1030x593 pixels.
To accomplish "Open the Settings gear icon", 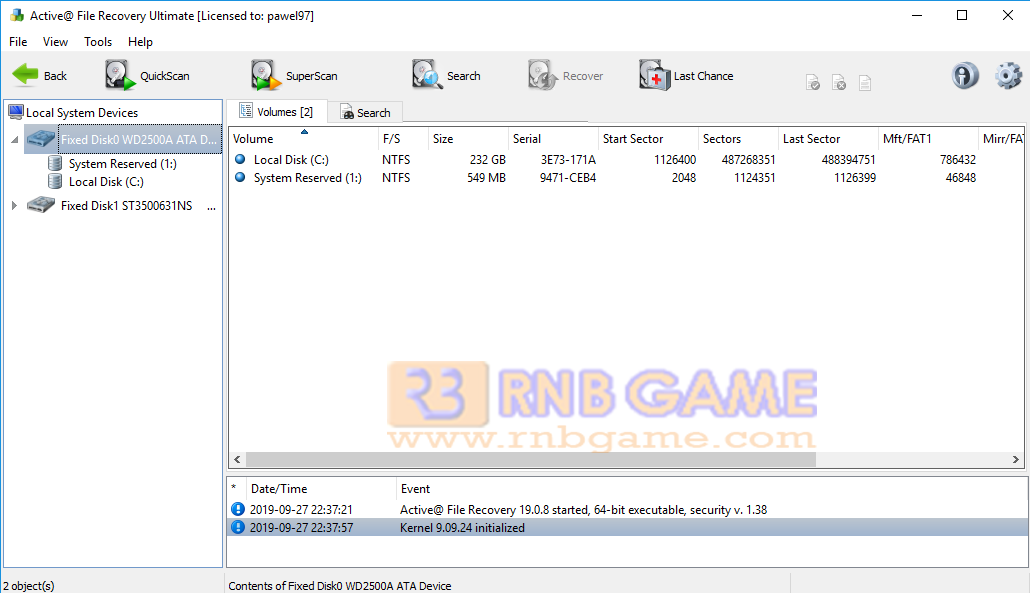I will 1008,76.
